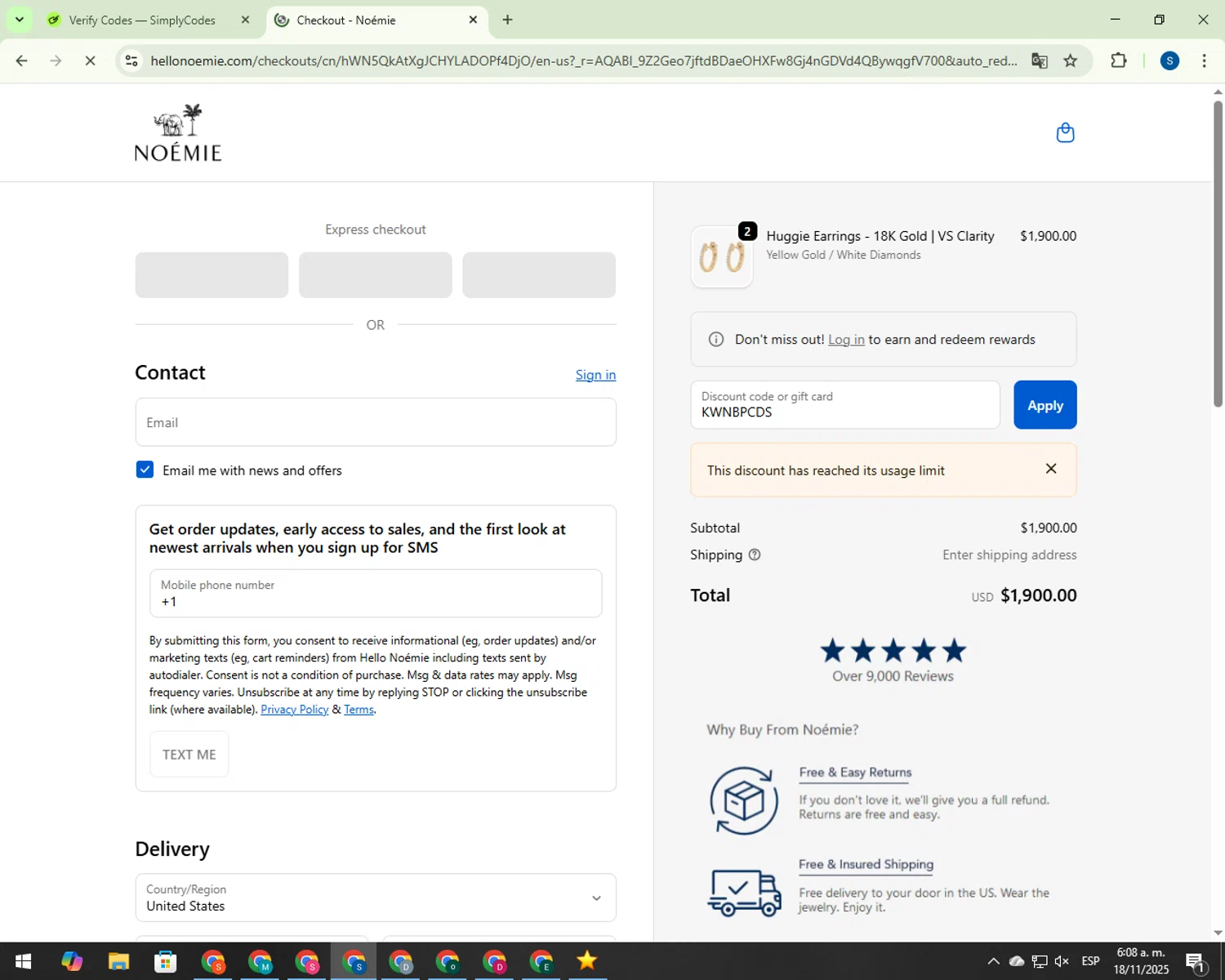This screenshot has width=1225, height=980.
Task: Click the muted volume icon in tray
Action: point(1062,961)
